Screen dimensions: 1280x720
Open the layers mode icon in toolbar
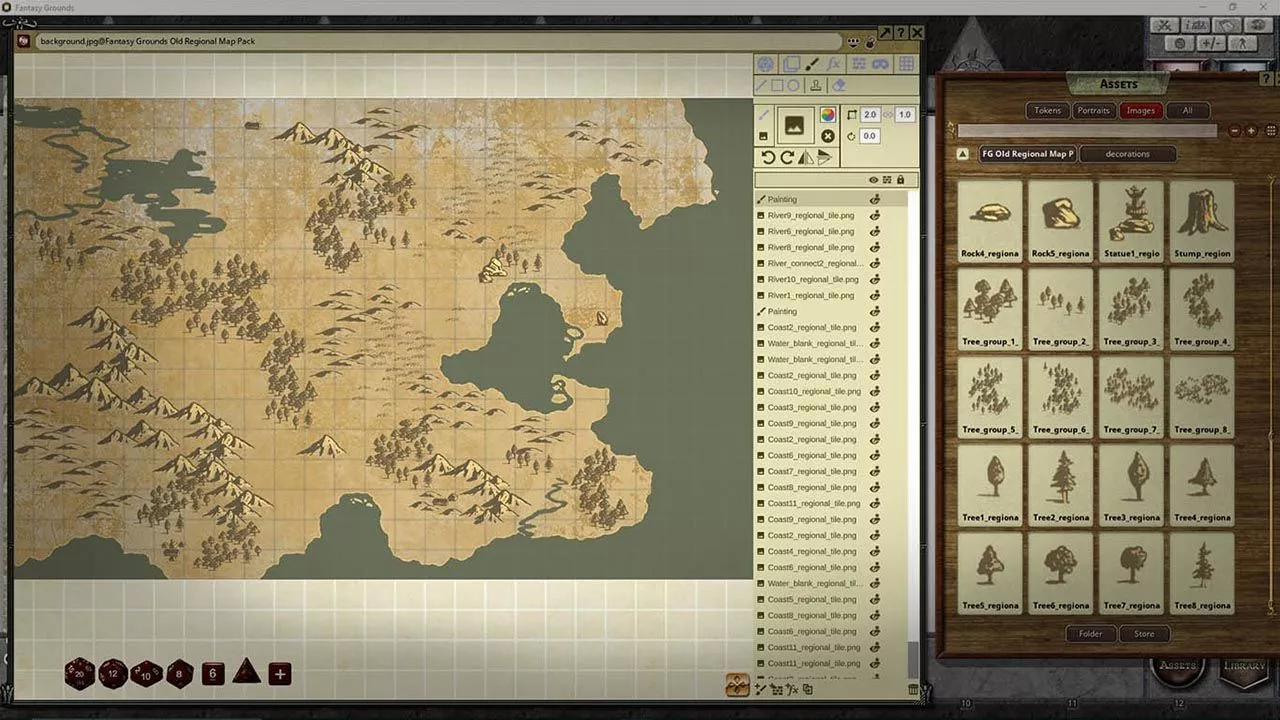click(x=791, y=64)
